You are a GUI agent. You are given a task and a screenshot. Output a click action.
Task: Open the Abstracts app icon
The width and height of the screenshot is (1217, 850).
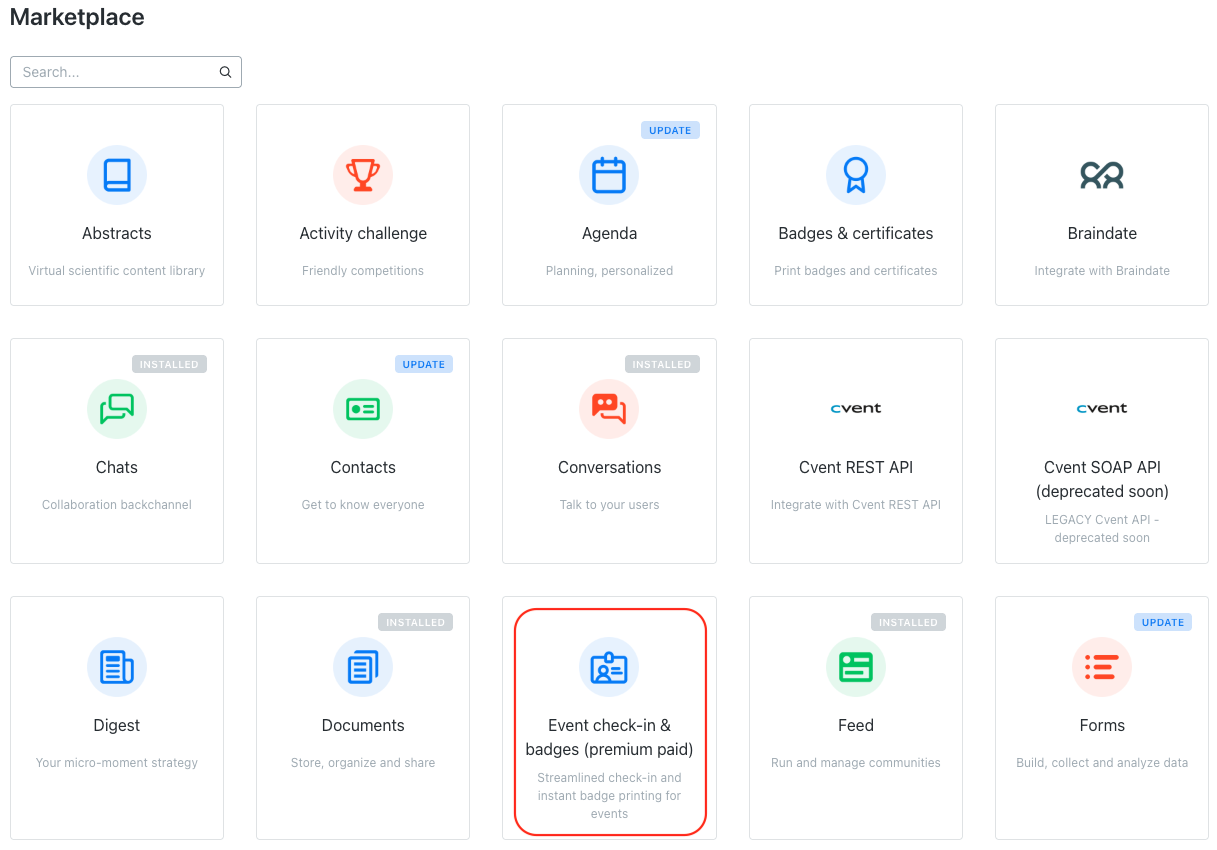[x=117, y=175]
